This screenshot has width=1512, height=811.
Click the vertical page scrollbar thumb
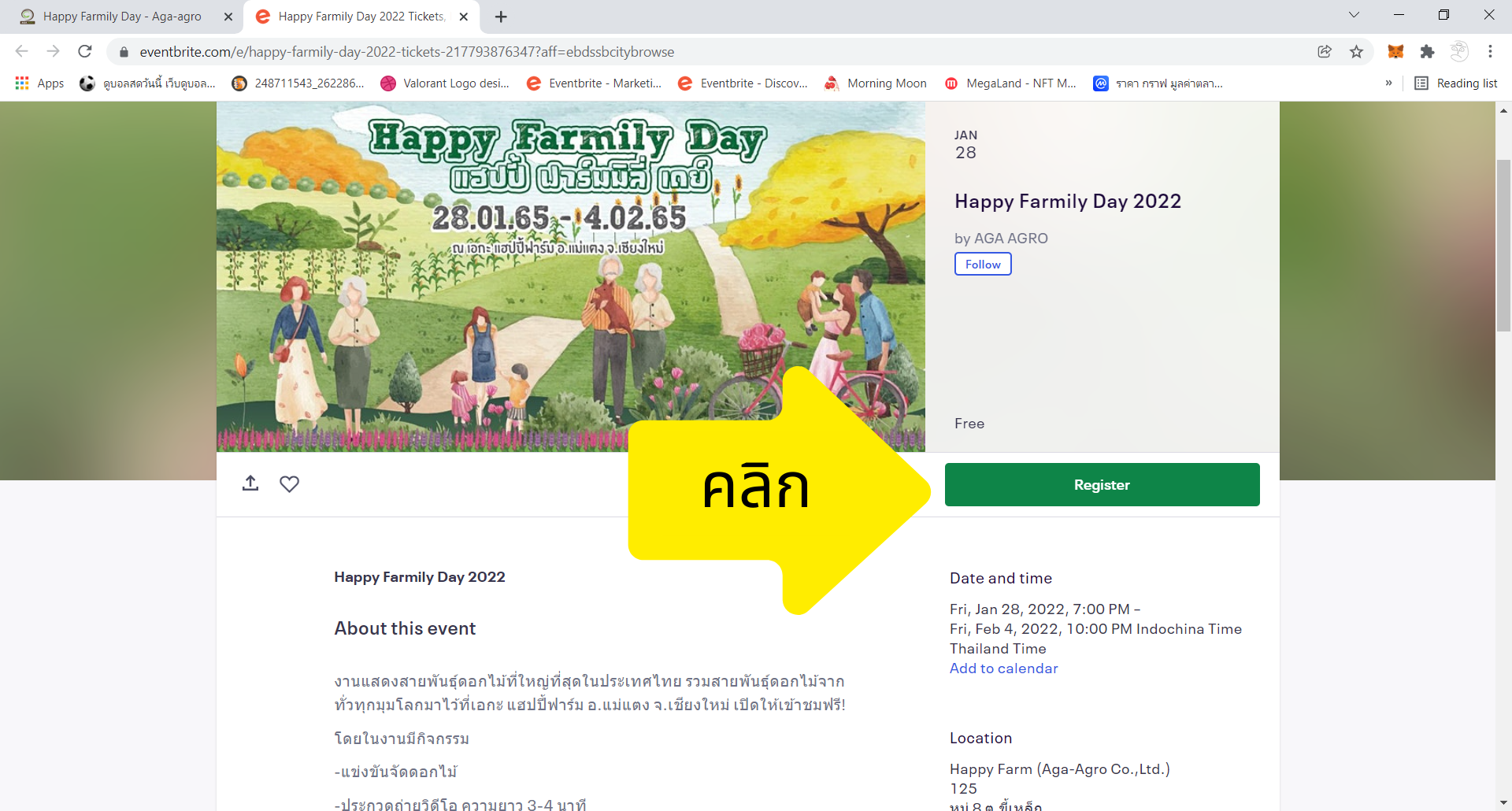tap(1503, 244)
